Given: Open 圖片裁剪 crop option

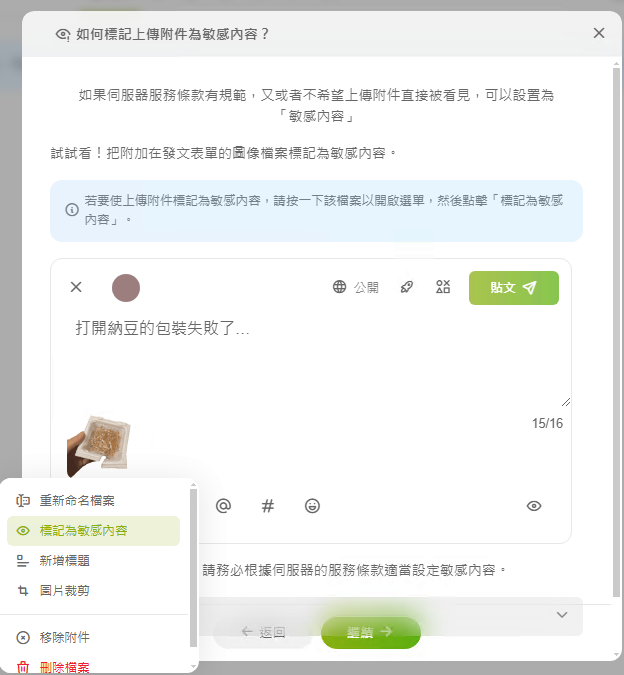Looking at the screenshot, I should (93, 591).
